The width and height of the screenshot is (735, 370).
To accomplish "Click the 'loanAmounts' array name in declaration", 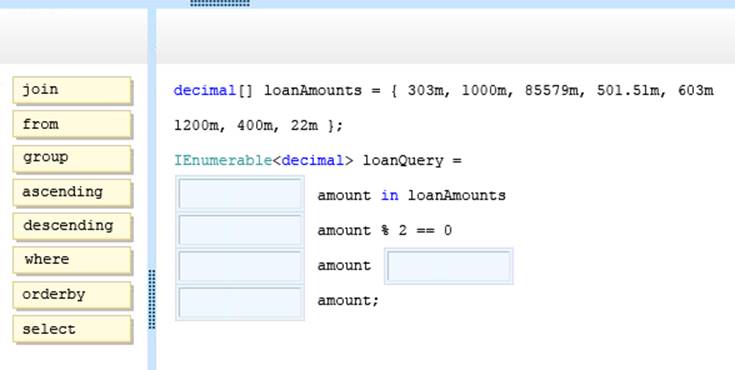I will pos(313,90).
